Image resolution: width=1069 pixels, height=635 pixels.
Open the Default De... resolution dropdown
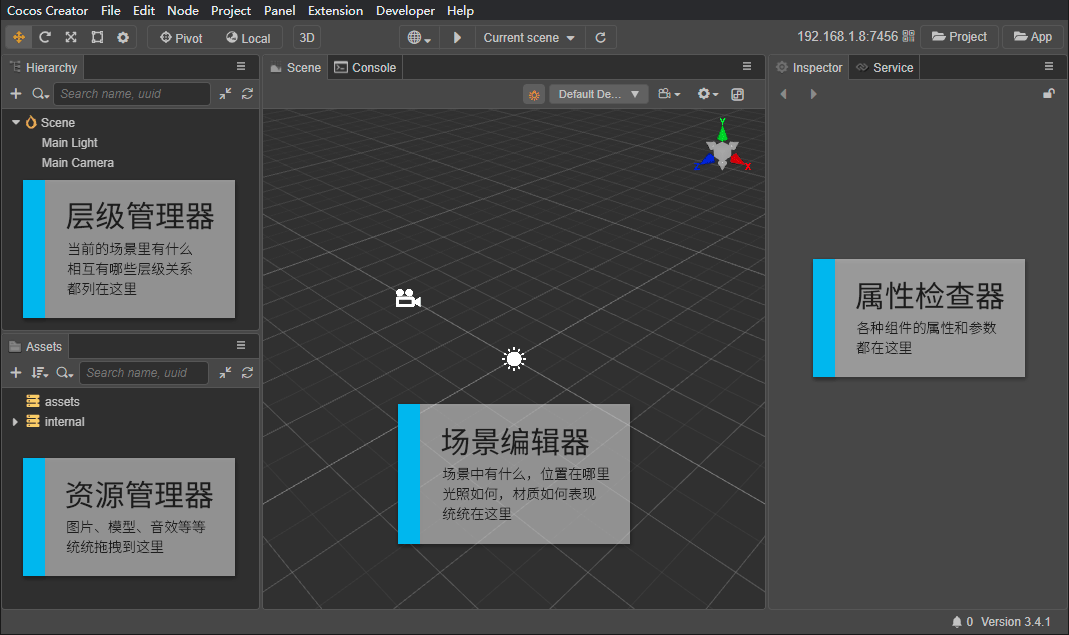point(599,94)
